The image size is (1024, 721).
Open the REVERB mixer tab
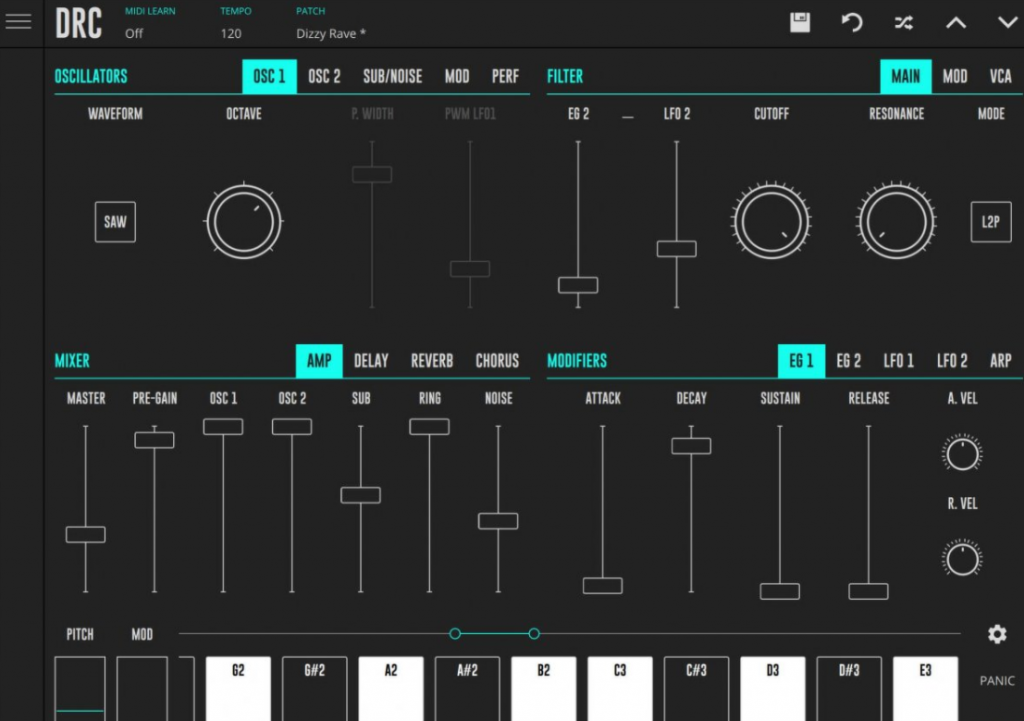432,361
